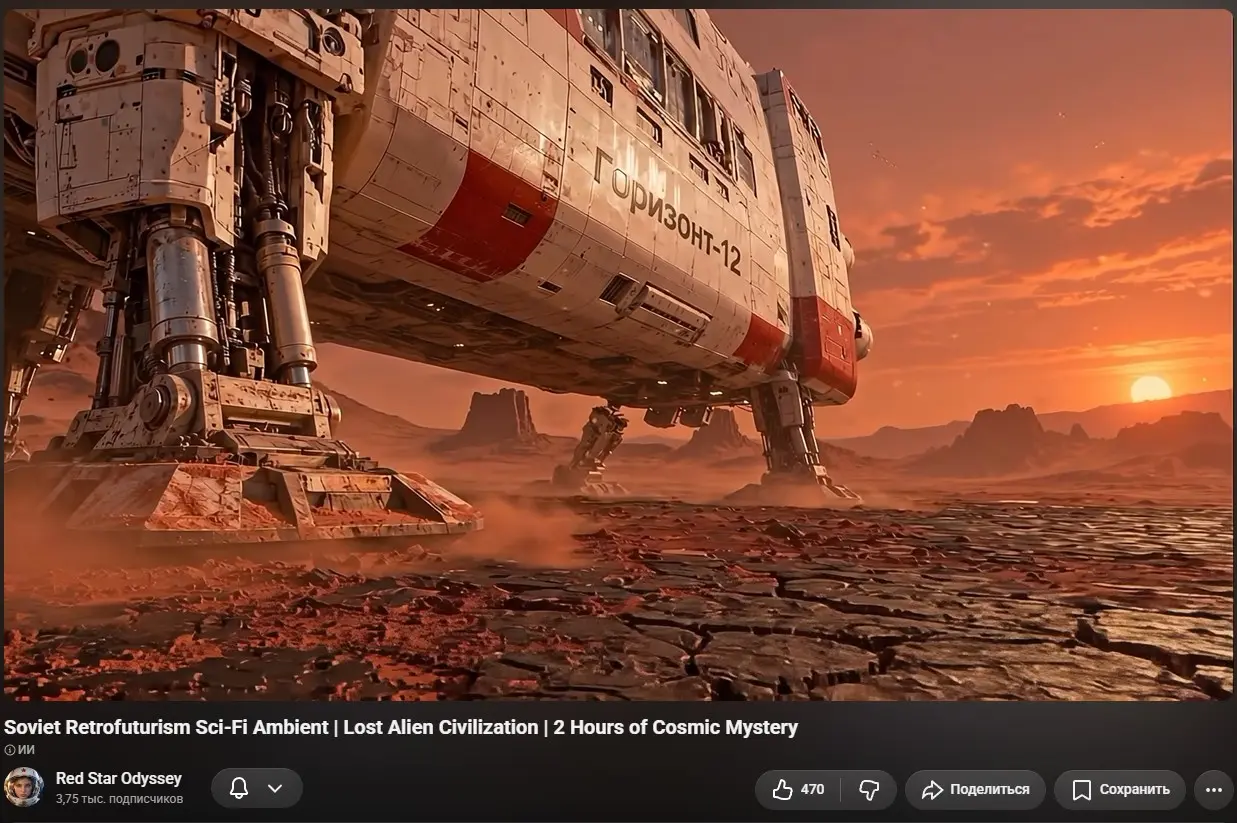Open the three-dot more actions menu
This screenshot has width=1237, height=823.
click(1214, 789)
